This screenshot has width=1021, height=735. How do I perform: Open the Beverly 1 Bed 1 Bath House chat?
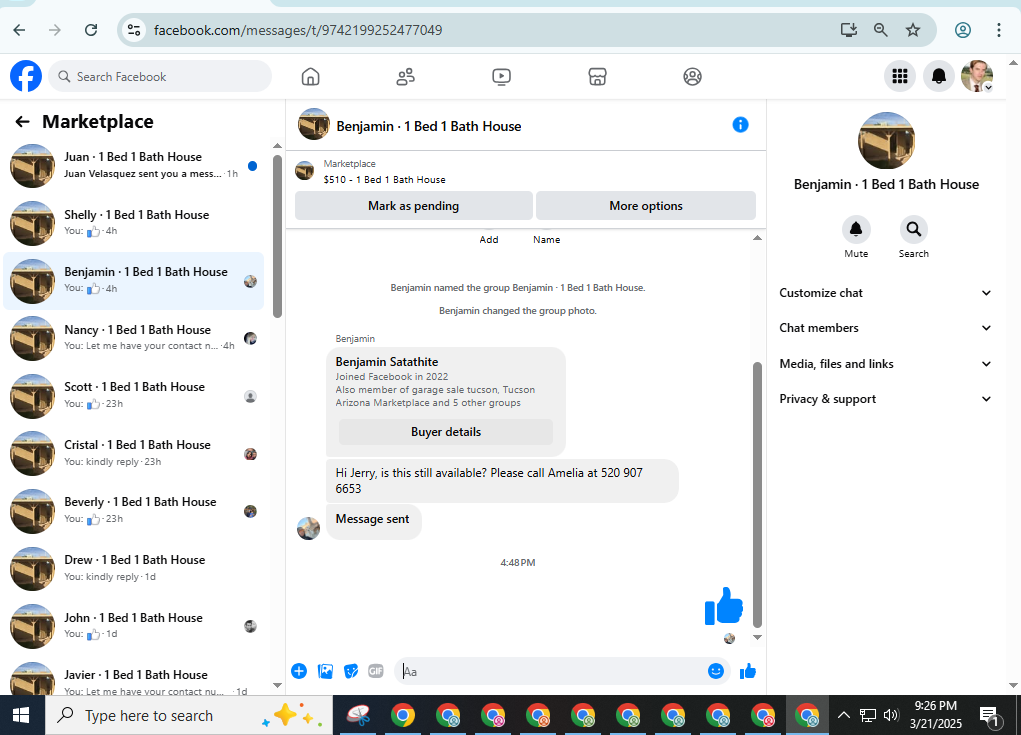(133, 511)
